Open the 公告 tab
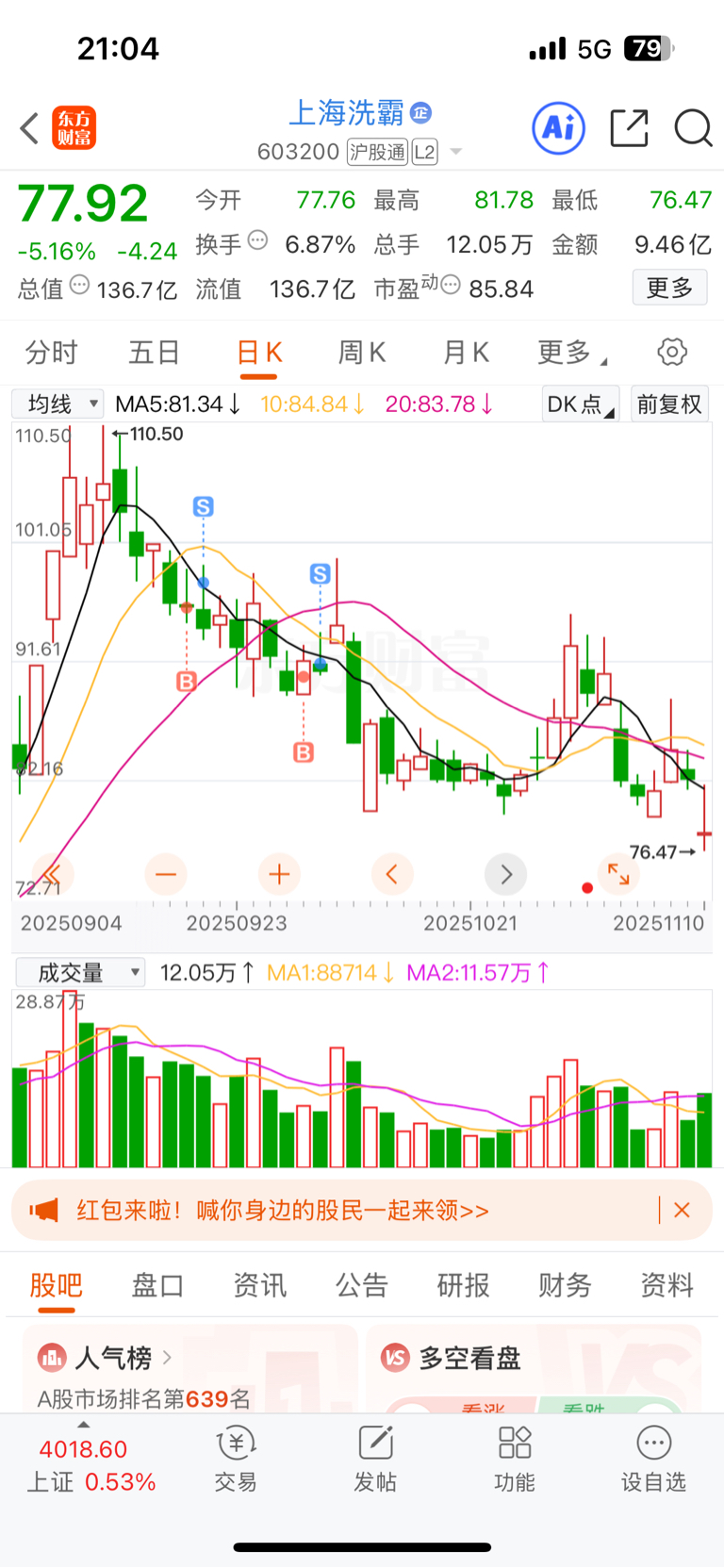724x1568 pixels. [x=361, y=1285]
